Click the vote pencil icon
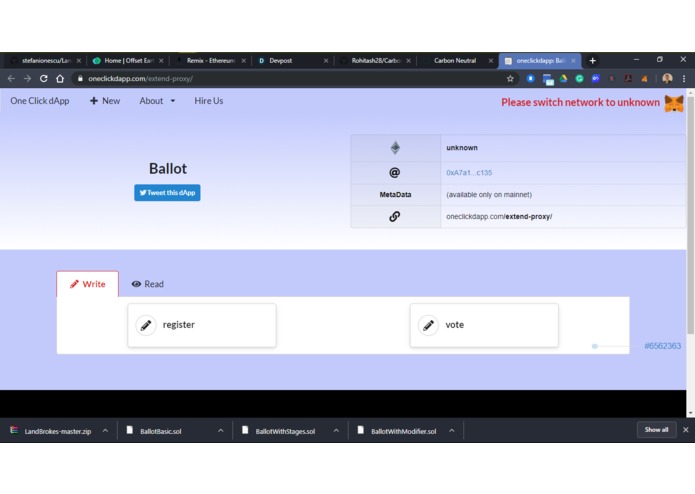Screen dimensions: 695x494 (x=428, y=325)
